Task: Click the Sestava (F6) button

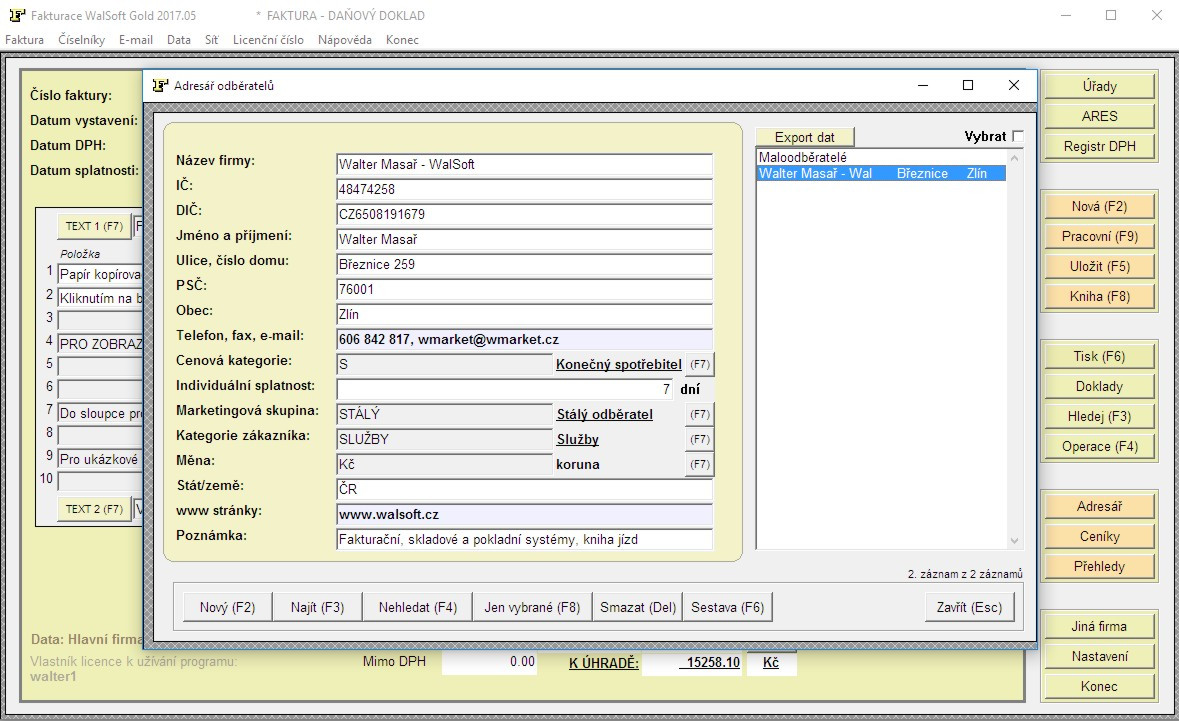Action: [727, 607]
